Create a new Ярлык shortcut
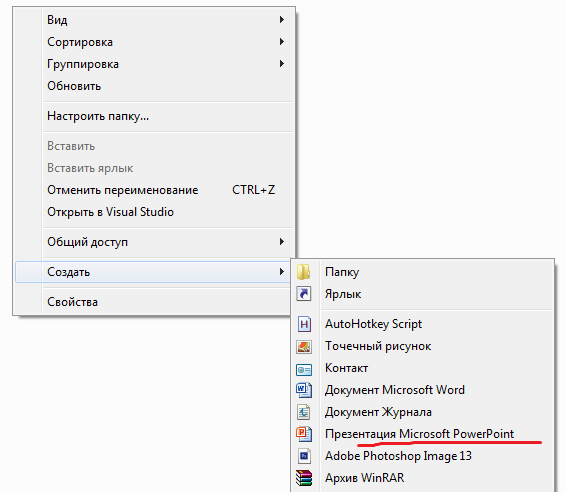This screenshot has height=492, width=566. (423, 294)
